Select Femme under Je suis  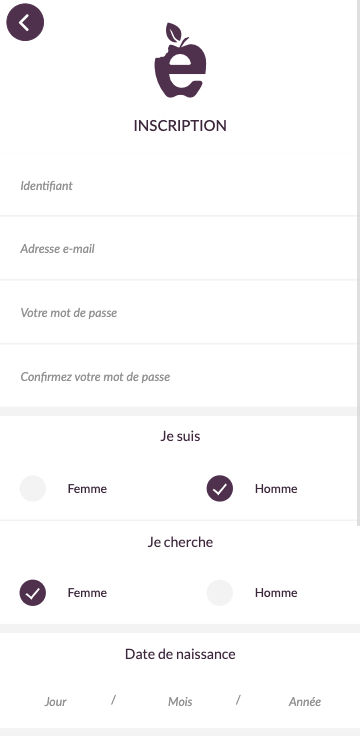click(x=32, y=488)
